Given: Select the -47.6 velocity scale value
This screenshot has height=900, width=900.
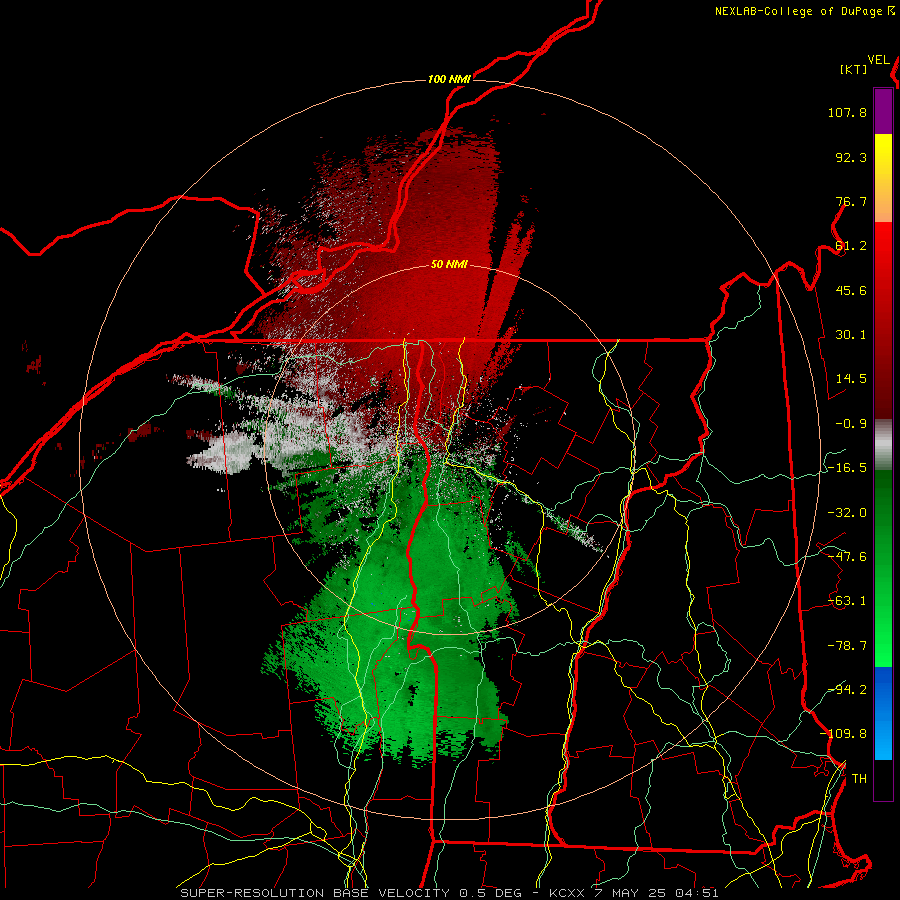Looking at the screenshot, I should pyautogui.click(x=847, y=557).
